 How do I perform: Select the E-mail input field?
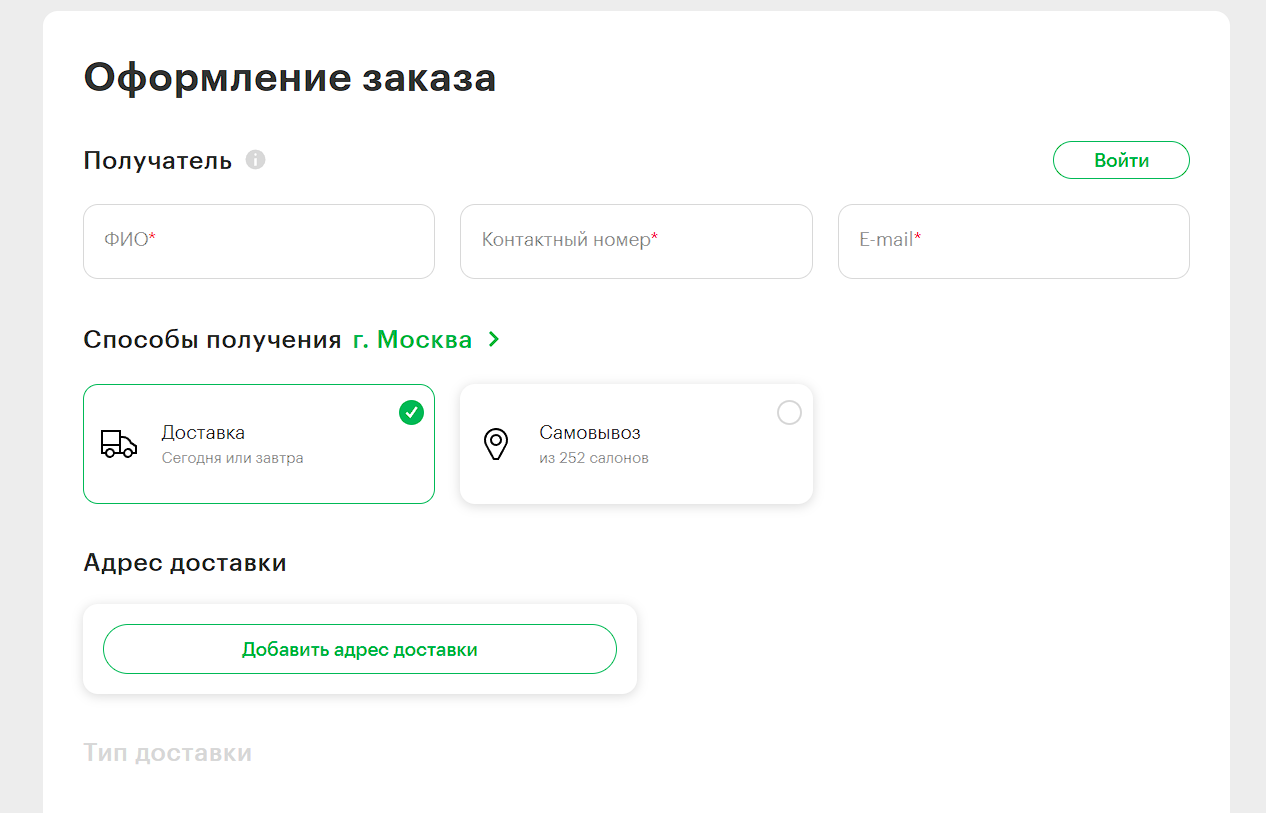tap(1013, 241)
